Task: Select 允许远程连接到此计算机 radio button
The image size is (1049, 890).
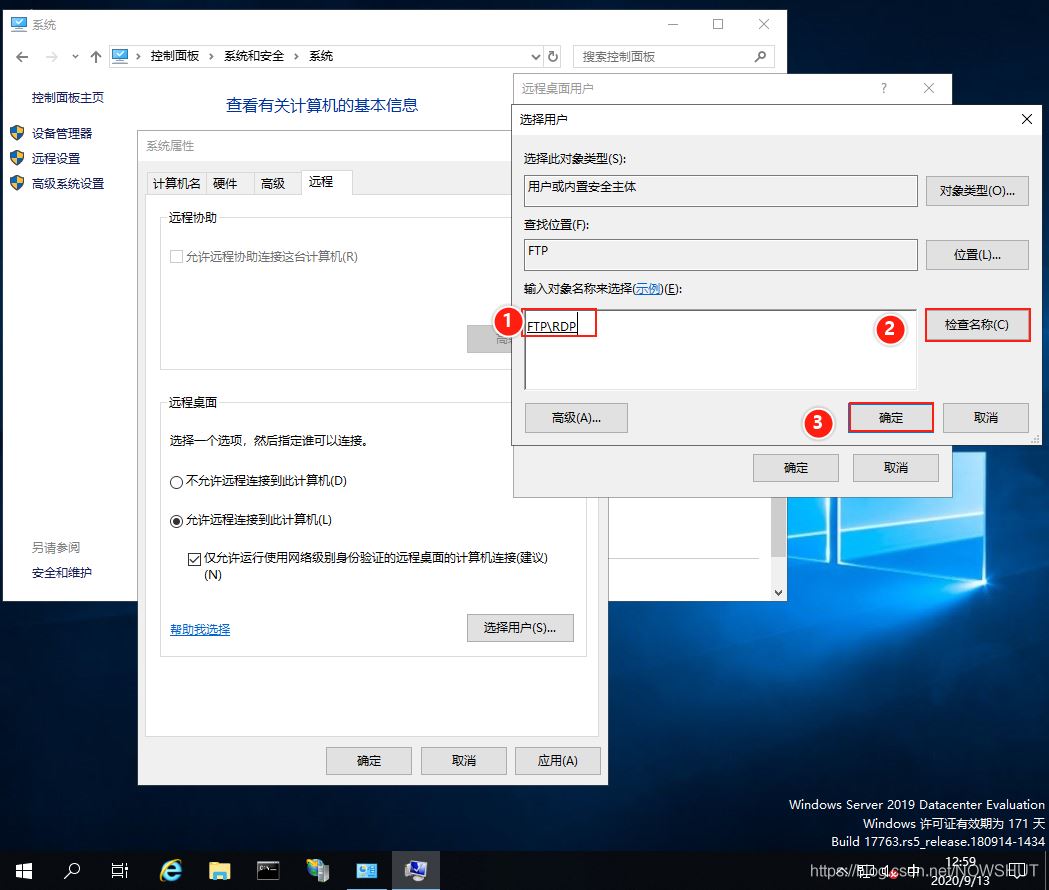Action: tap(177, 521)
